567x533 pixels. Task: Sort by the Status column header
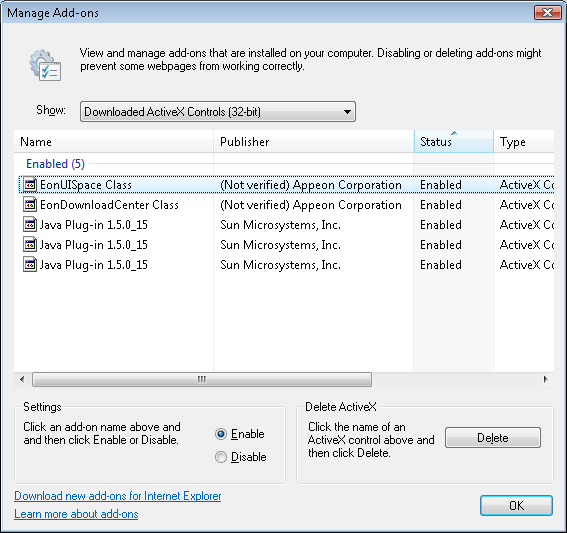pyautogui.click(x=453, y=141)
